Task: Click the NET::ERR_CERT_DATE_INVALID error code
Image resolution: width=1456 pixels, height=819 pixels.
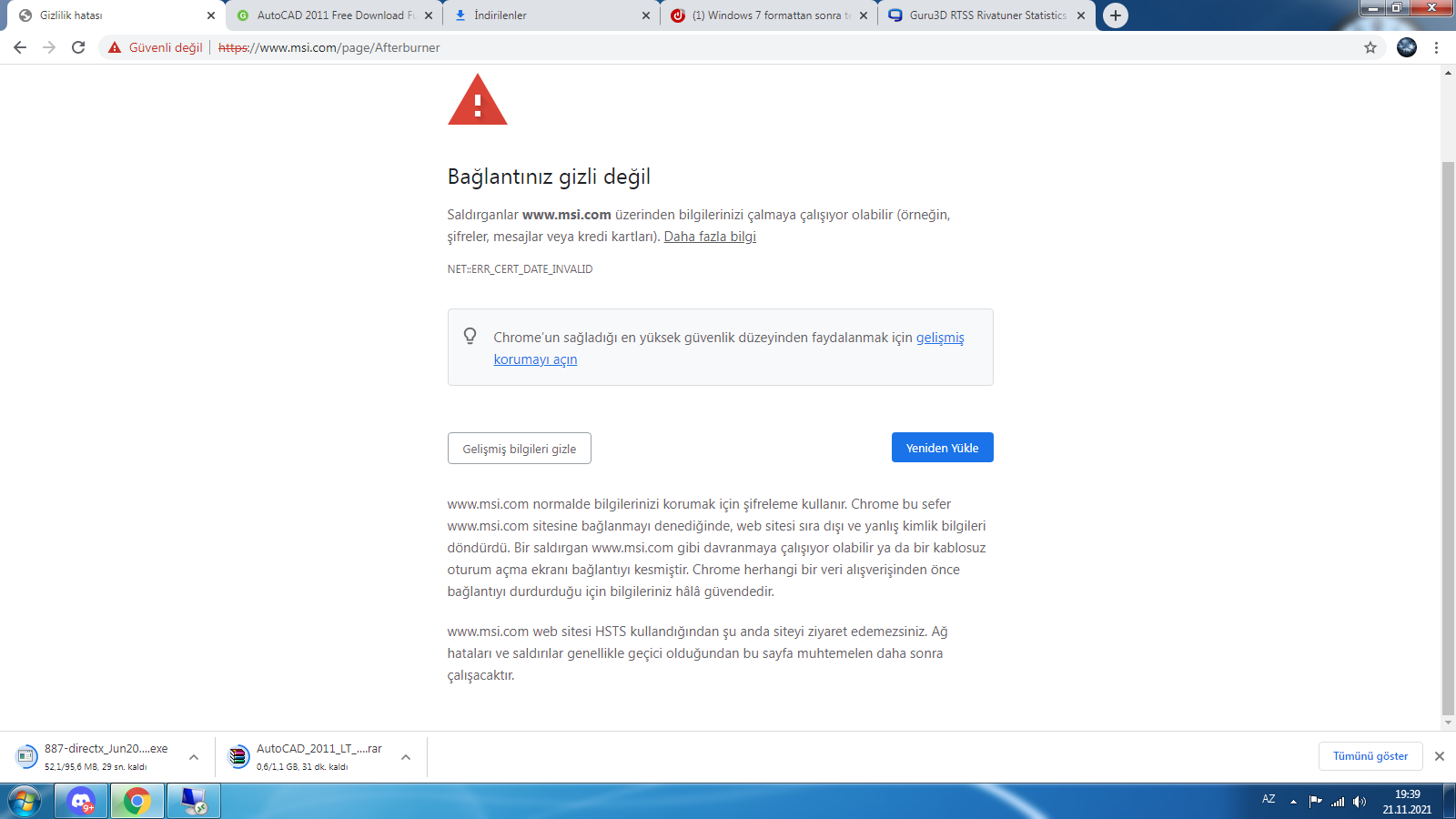Action: 520,269
